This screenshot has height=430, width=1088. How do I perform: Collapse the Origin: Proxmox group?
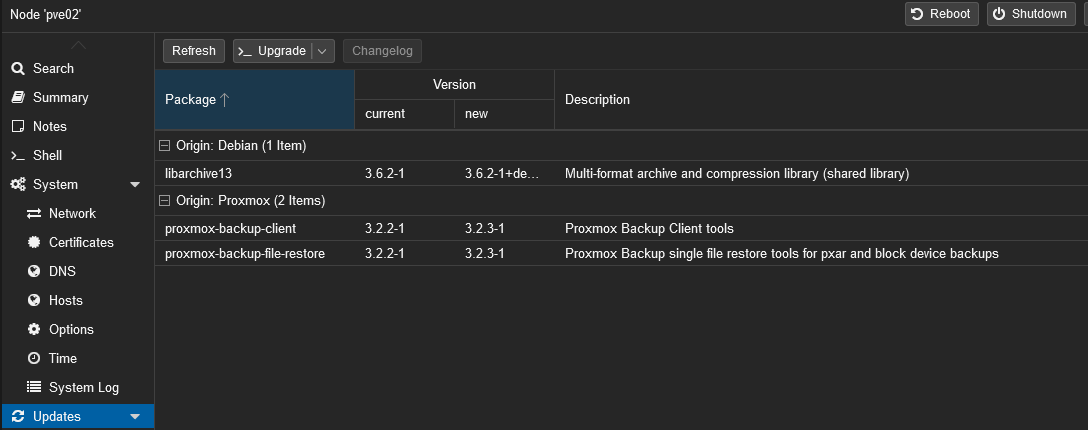pos(165,201)
